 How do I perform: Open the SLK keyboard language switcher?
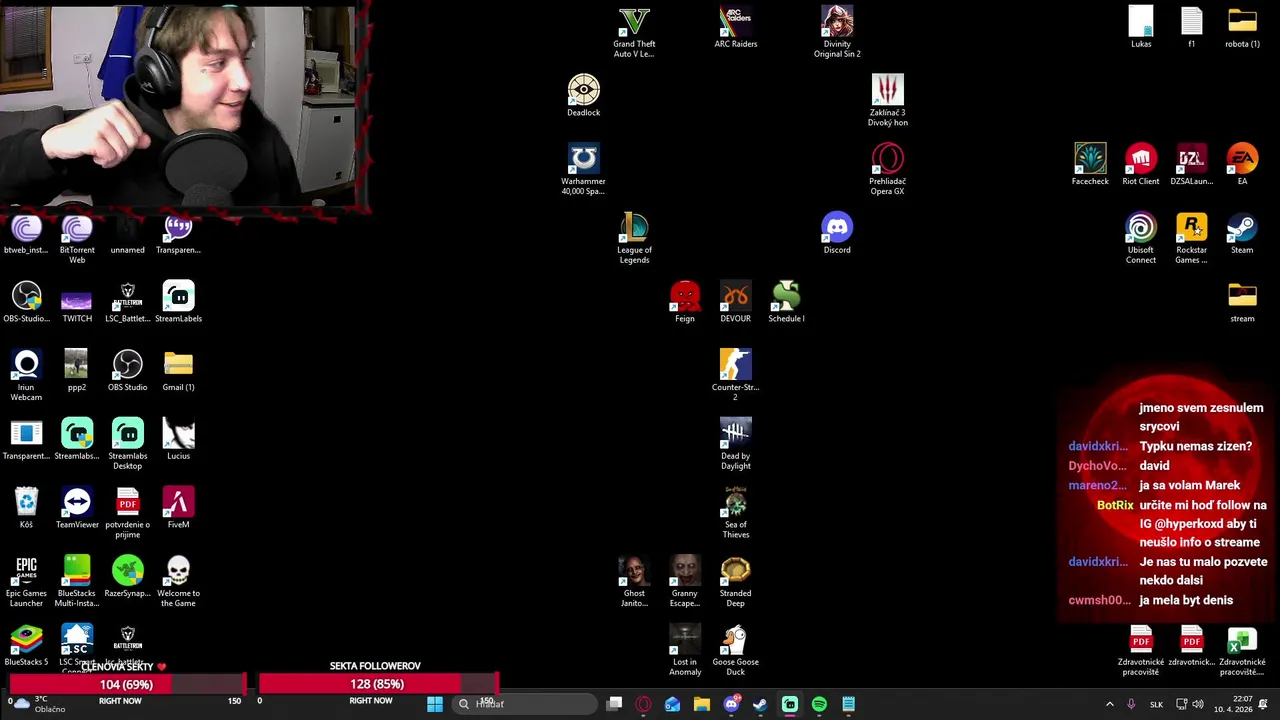[x=1156, y=704]
